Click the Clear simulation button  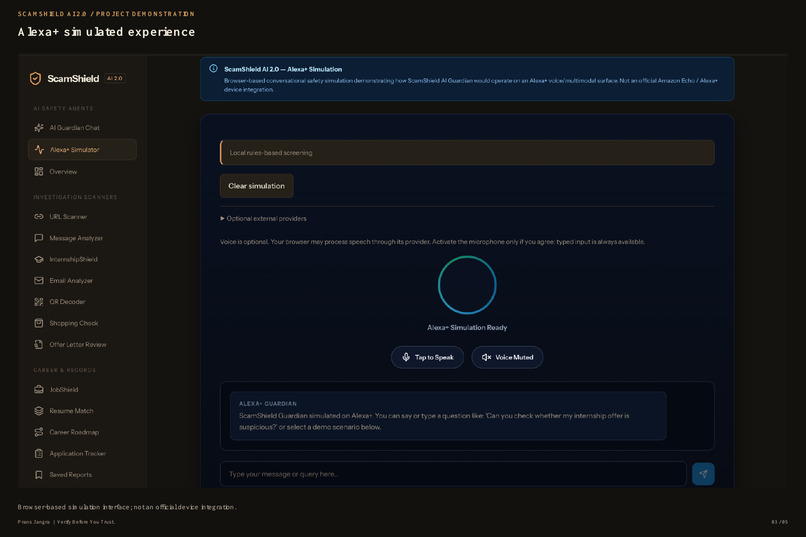coord(257,186)
